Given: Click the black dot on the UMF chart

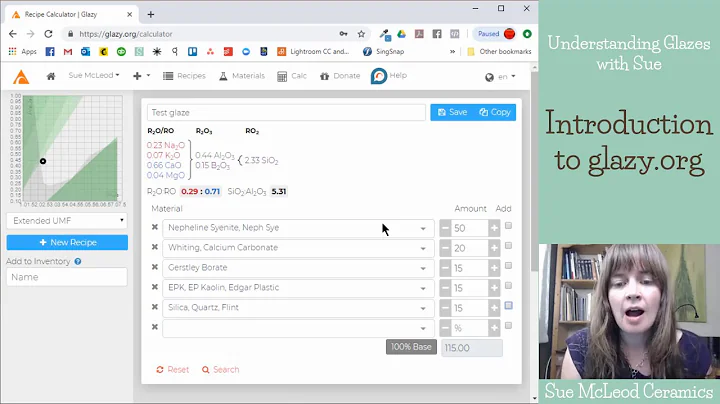Looking at the screenshot, I should [x=43, y=161].
